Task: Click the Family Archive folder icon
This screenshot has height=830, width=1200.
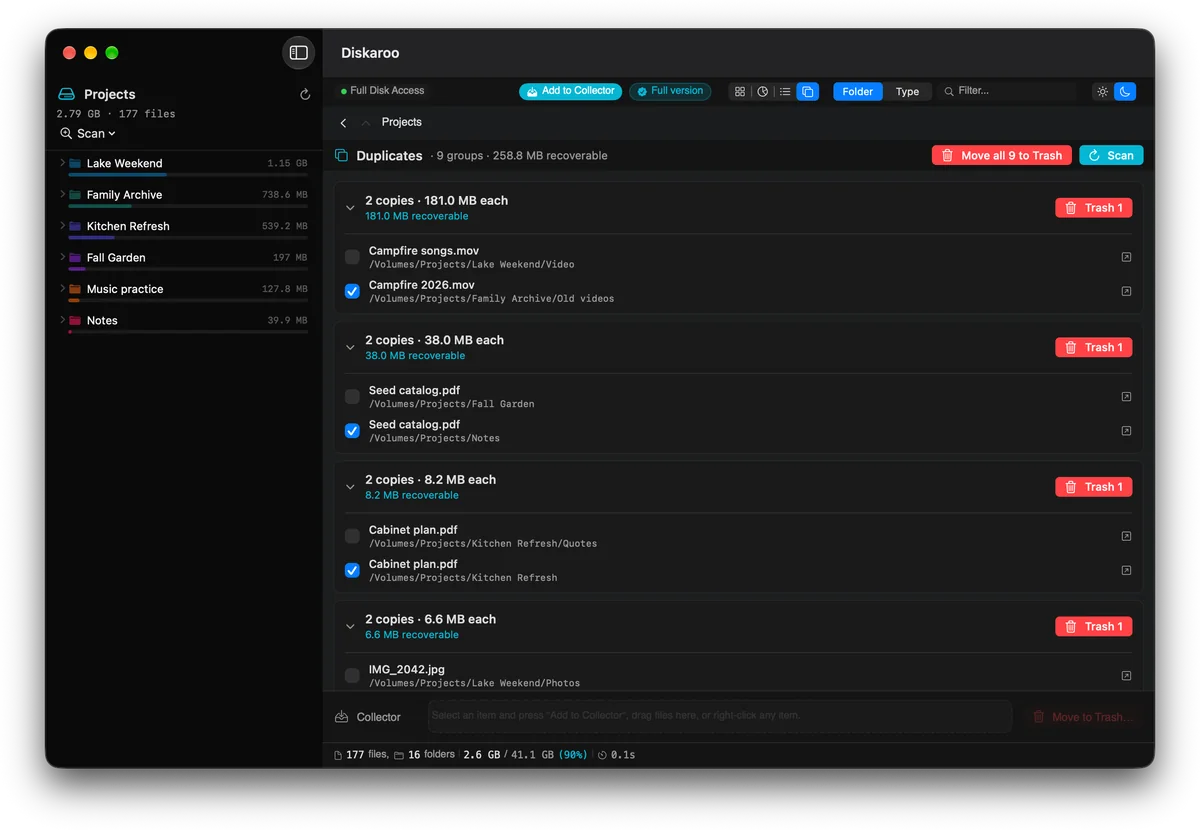Action: tap(75, 195)
